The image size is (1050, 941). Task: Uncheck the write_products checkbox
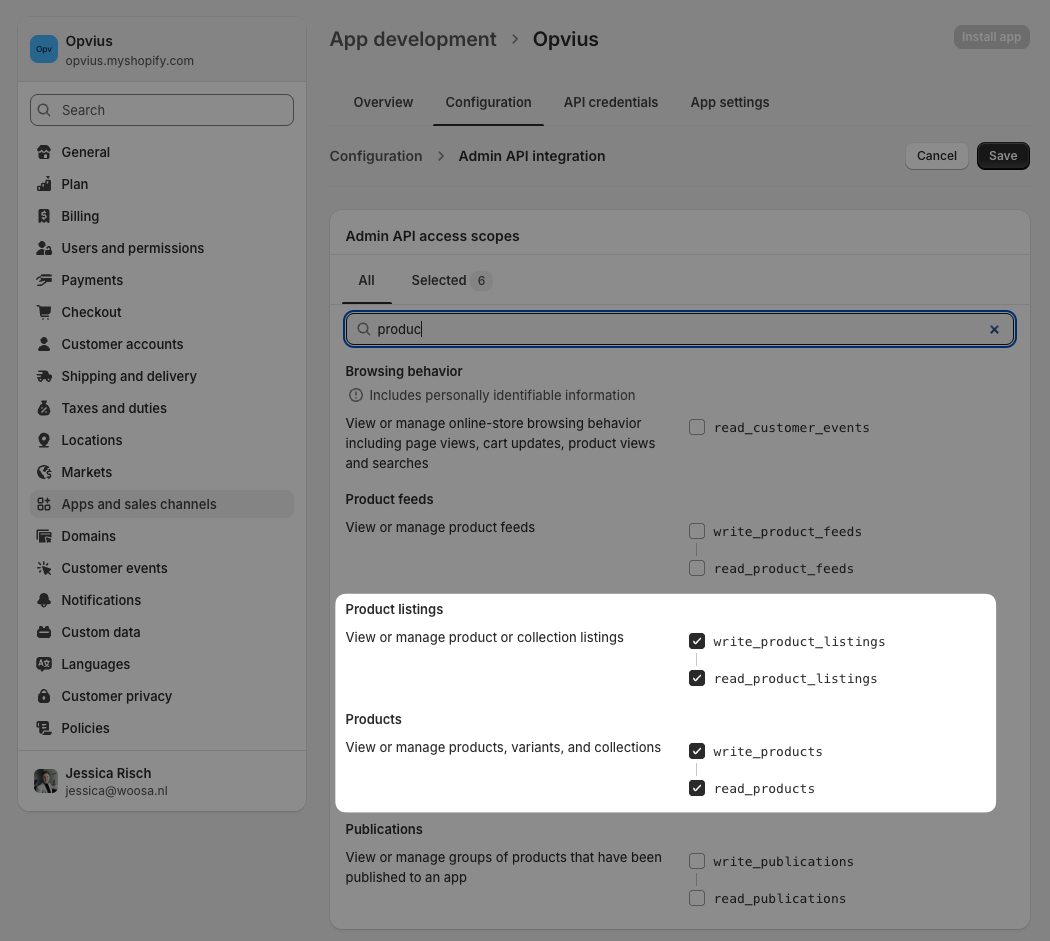tap(697, 751)
